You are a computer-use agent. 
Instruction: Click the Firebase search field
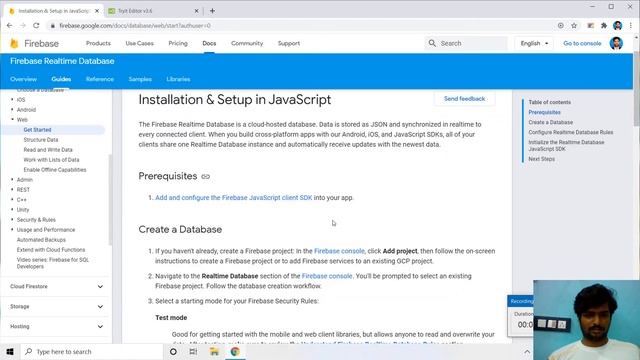pyautogui.click(x=466, y=43)
